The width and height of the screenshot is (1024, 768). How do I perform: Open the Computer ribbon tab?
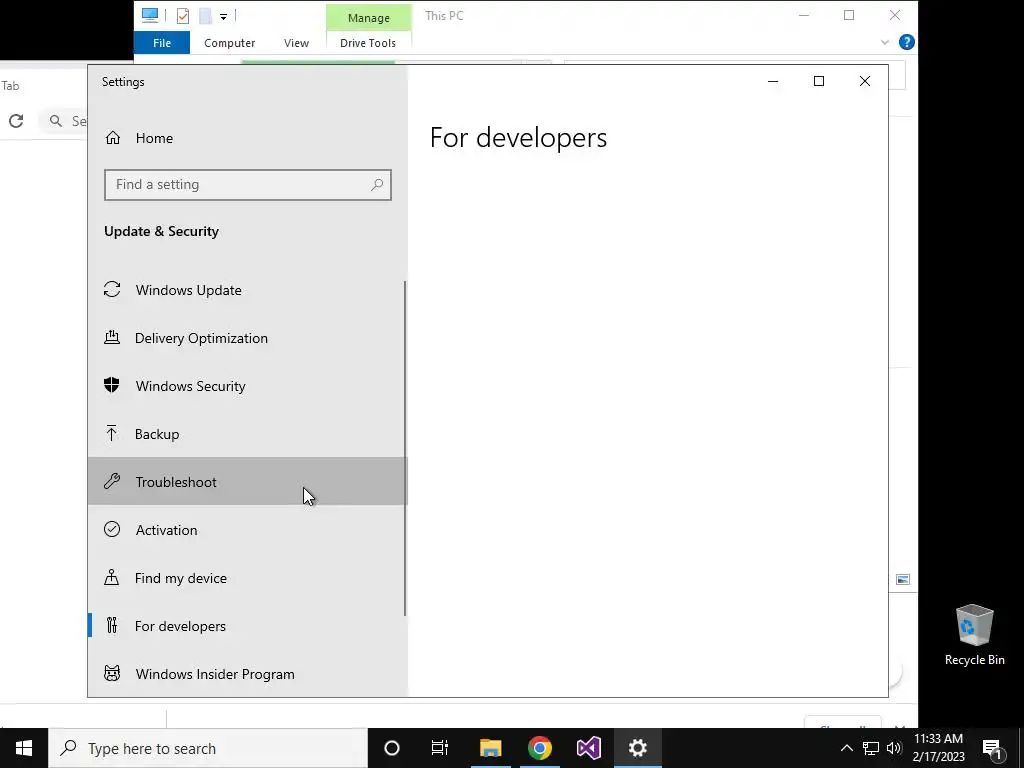pyautogui.click(x=229, y=43)
